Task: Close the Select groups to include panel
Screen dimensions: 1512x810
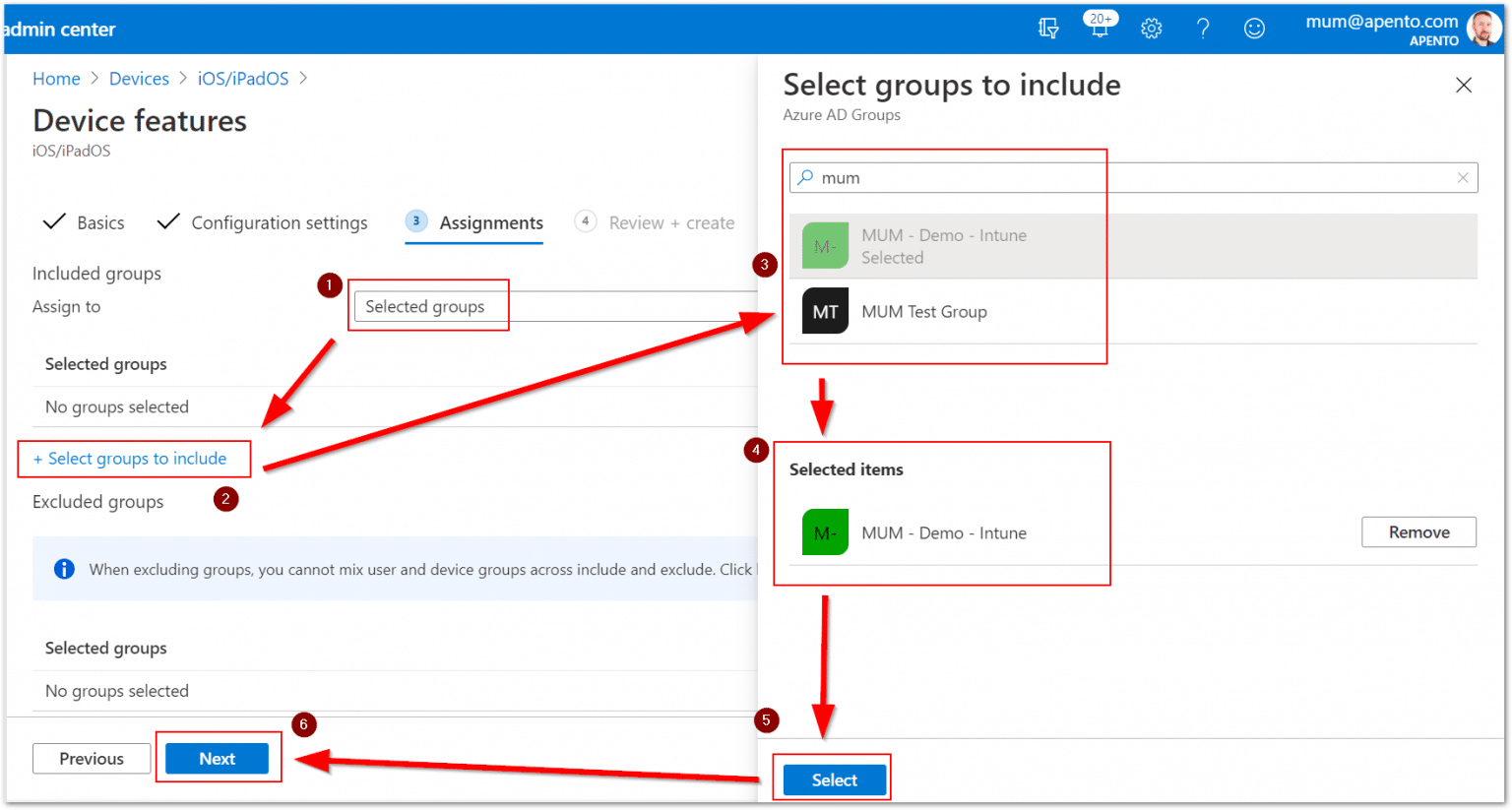Action: [x=1464, y=86]
